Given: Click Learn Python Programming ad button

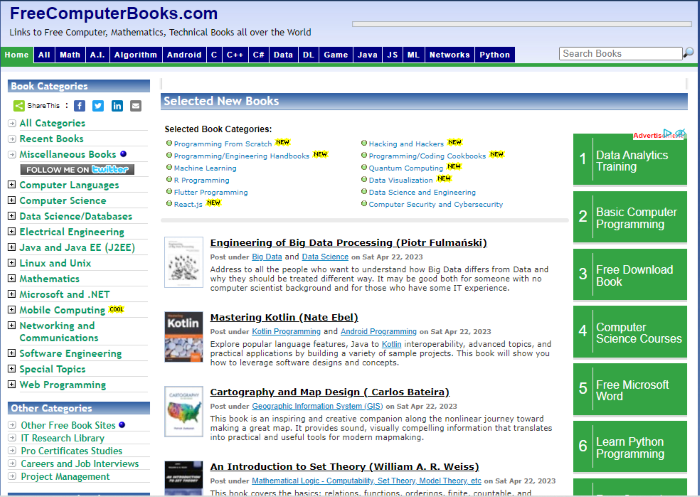Looking at the screenshot, I should click(x=630, y=447).
